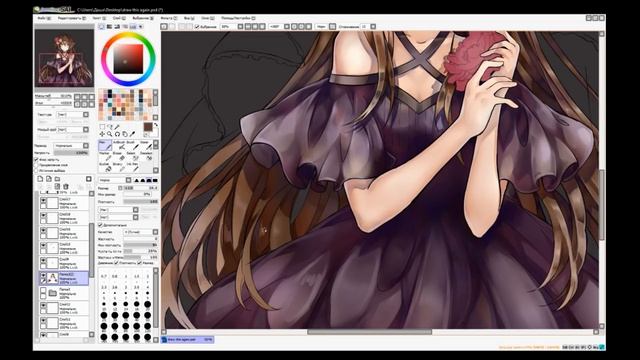Open the File (Файл) menu

44,18
